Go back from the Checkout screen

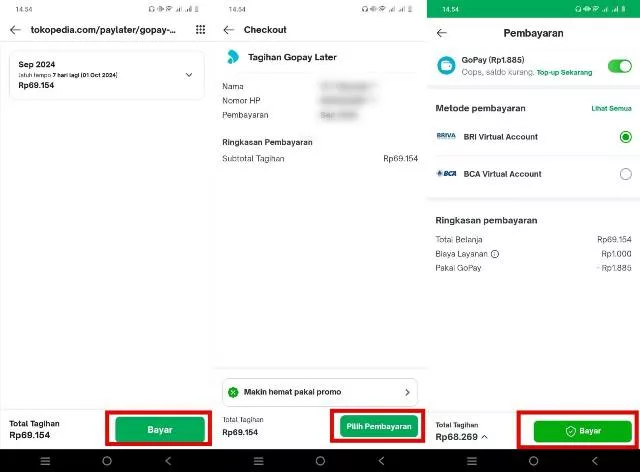pyautogui.click(x=229, y=30)
